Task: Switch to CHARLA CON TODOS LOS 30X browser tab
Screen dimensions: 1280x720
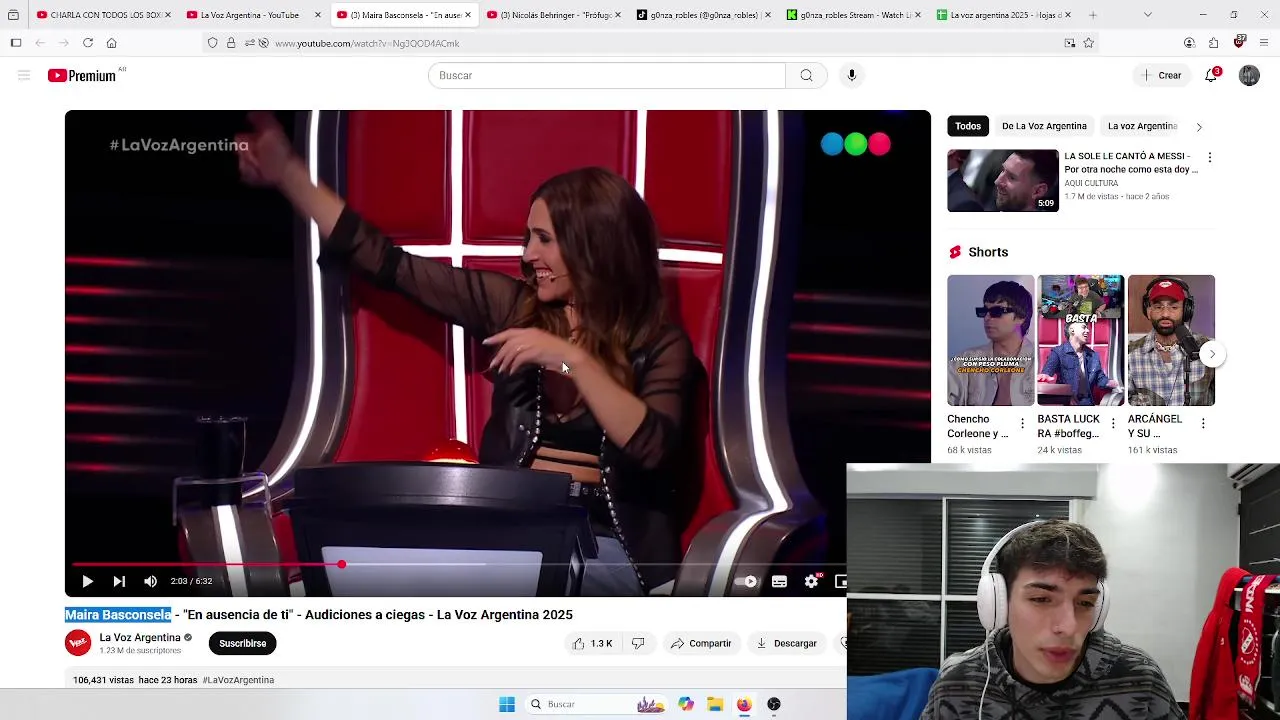Action: (104, 15)
